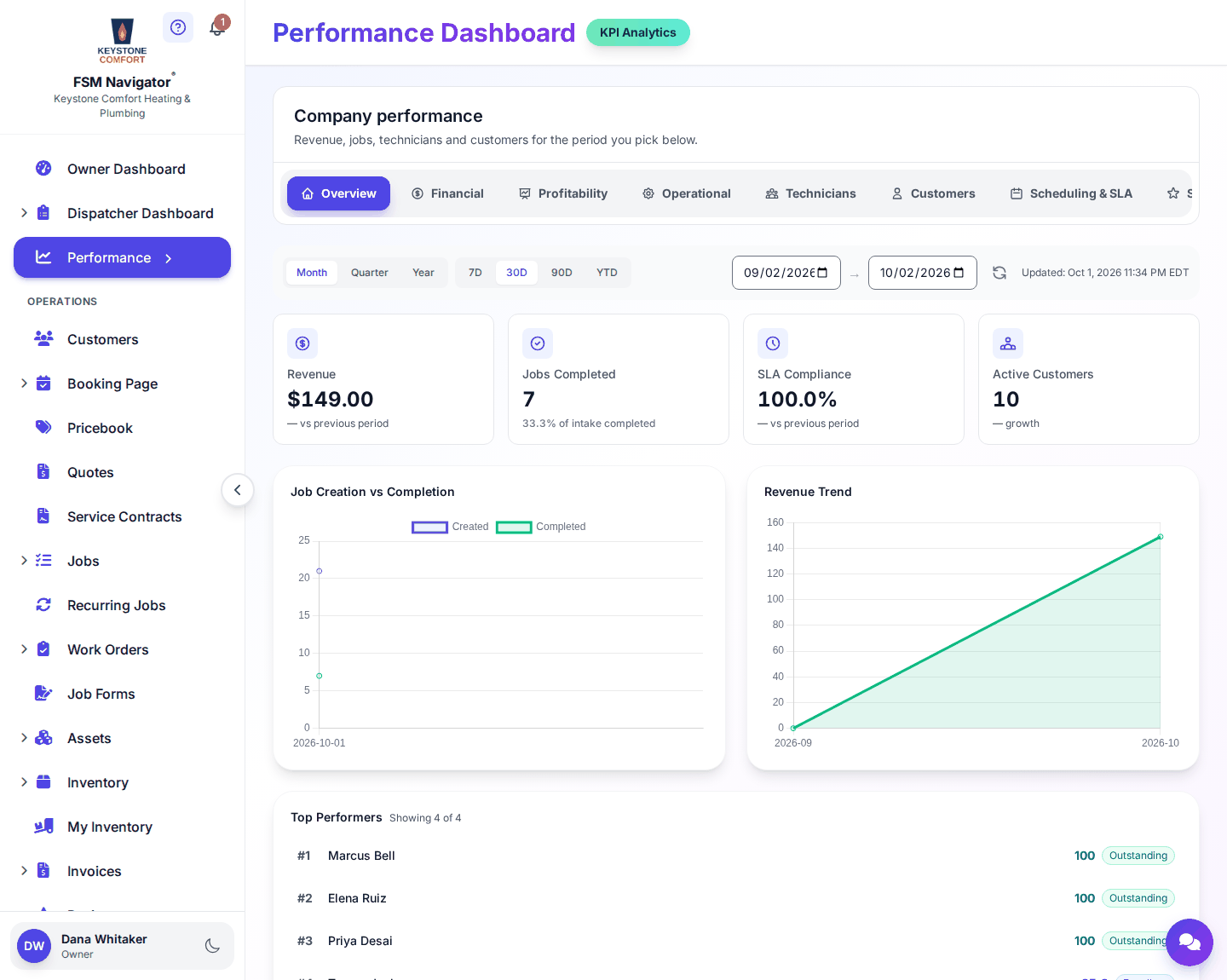
Task: Click the YTD range button
Action: coord(607,273)
